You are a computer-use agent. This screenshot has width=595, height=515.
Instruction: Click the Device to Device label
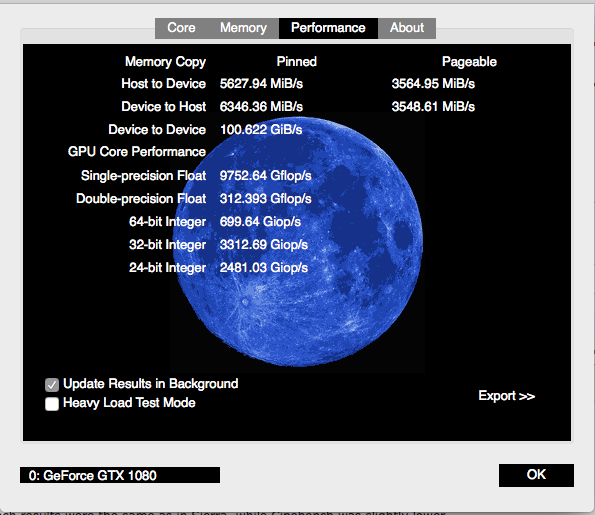click(157, 130)
